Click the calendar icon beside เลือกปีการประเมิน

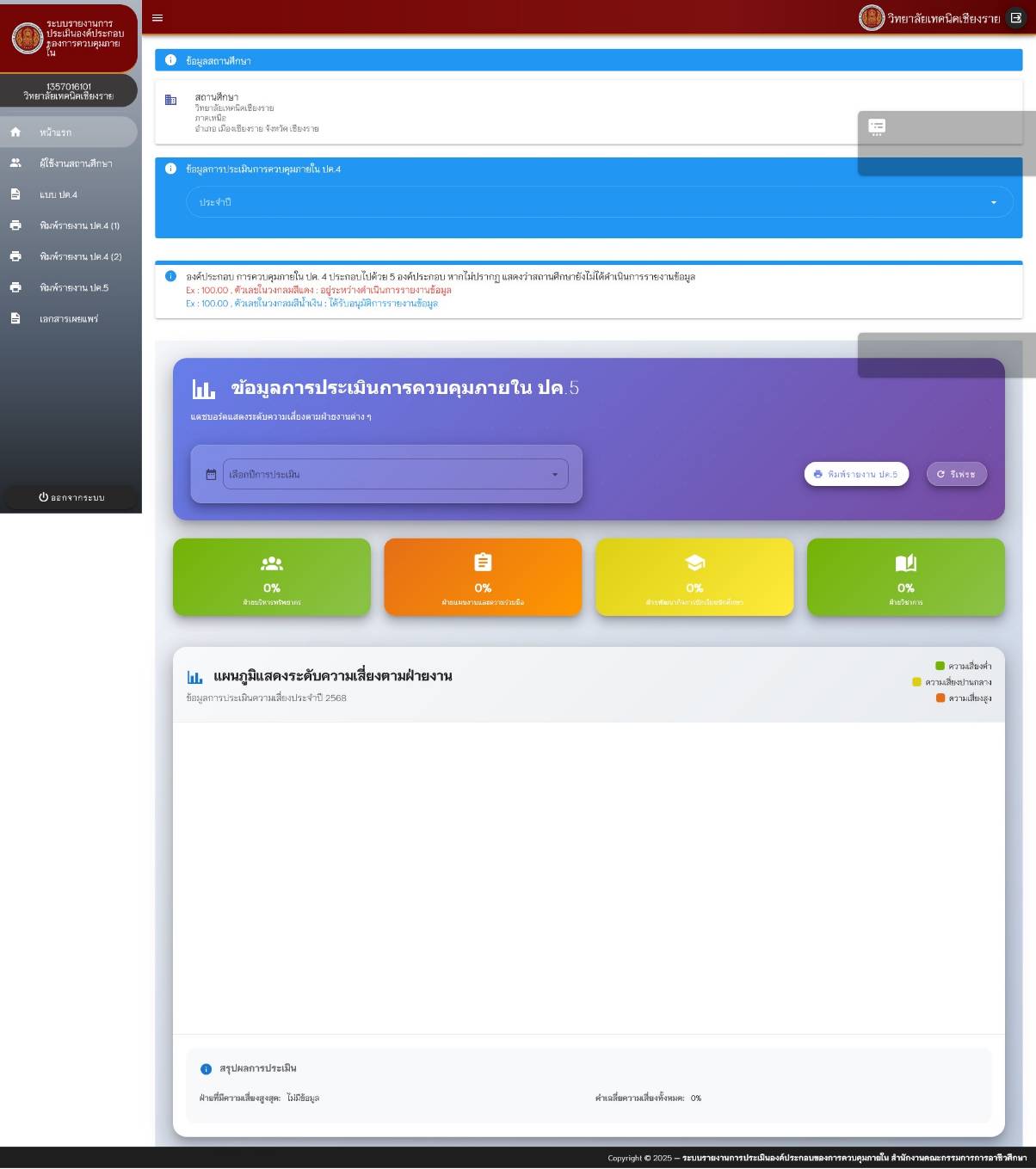coord(211,475)
